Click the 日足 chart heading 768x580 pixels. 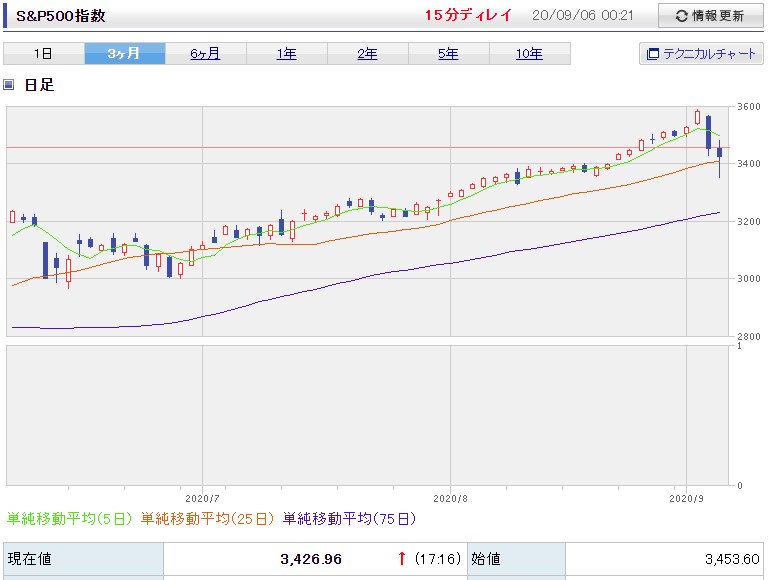tap(39, 85)
